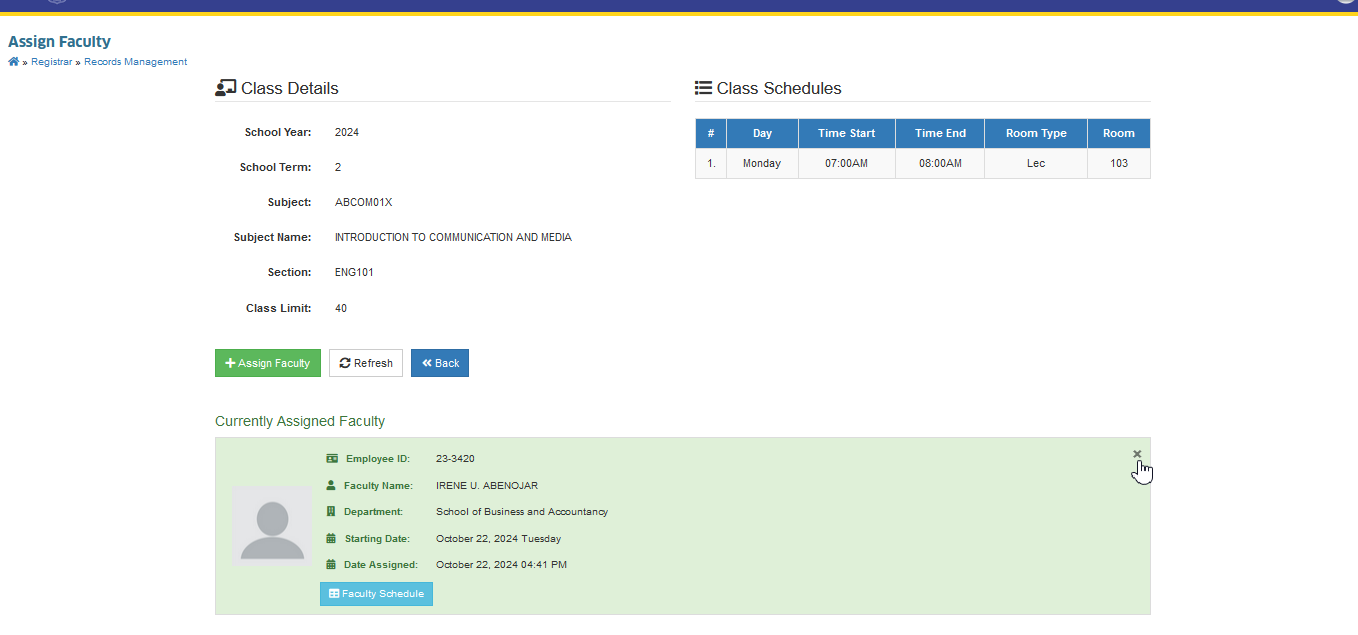Screen dimensions: 1358x635
Task: Click the Faculty Name person icon
Action: 331,485
